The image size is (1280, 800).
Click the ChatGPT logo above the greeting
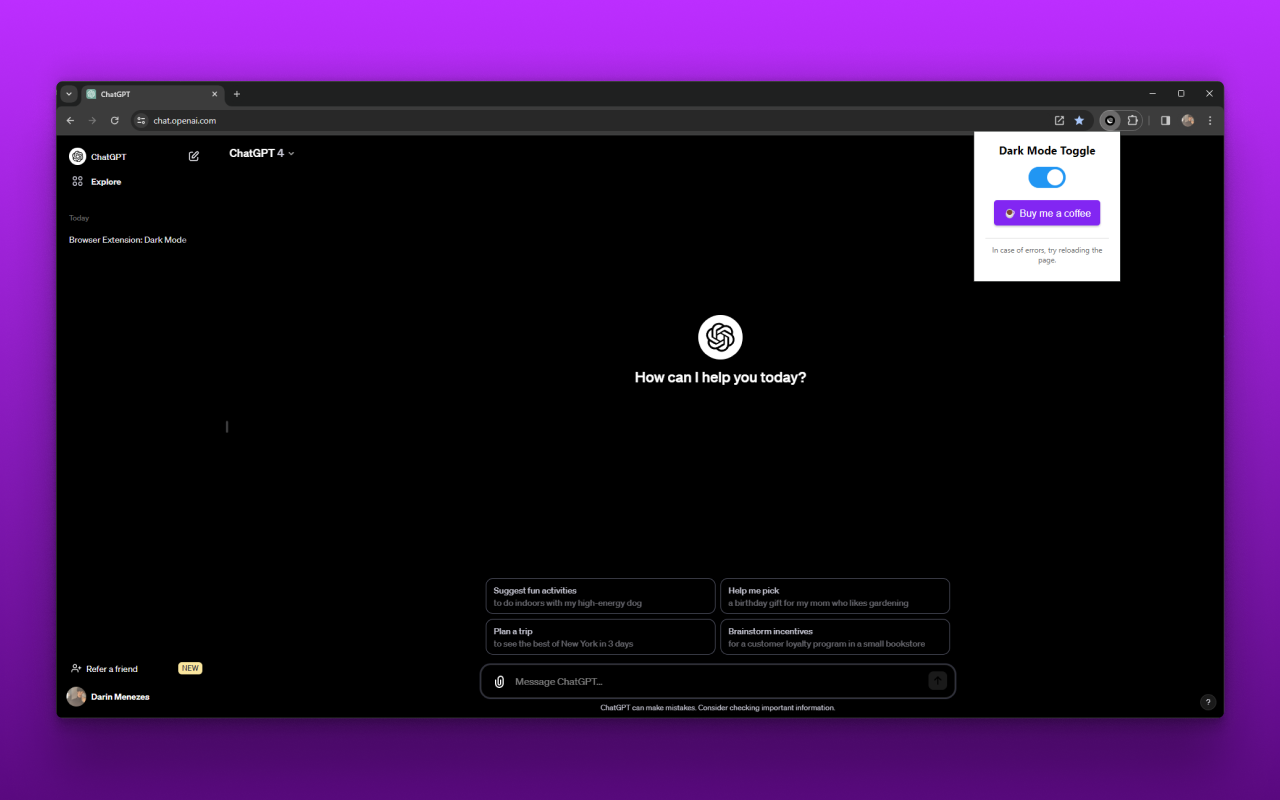[x=720, y=337]
